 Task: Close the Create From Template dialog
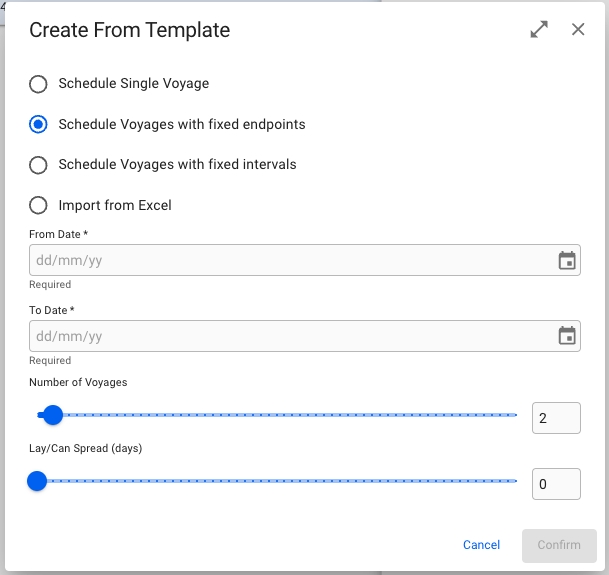578,30
